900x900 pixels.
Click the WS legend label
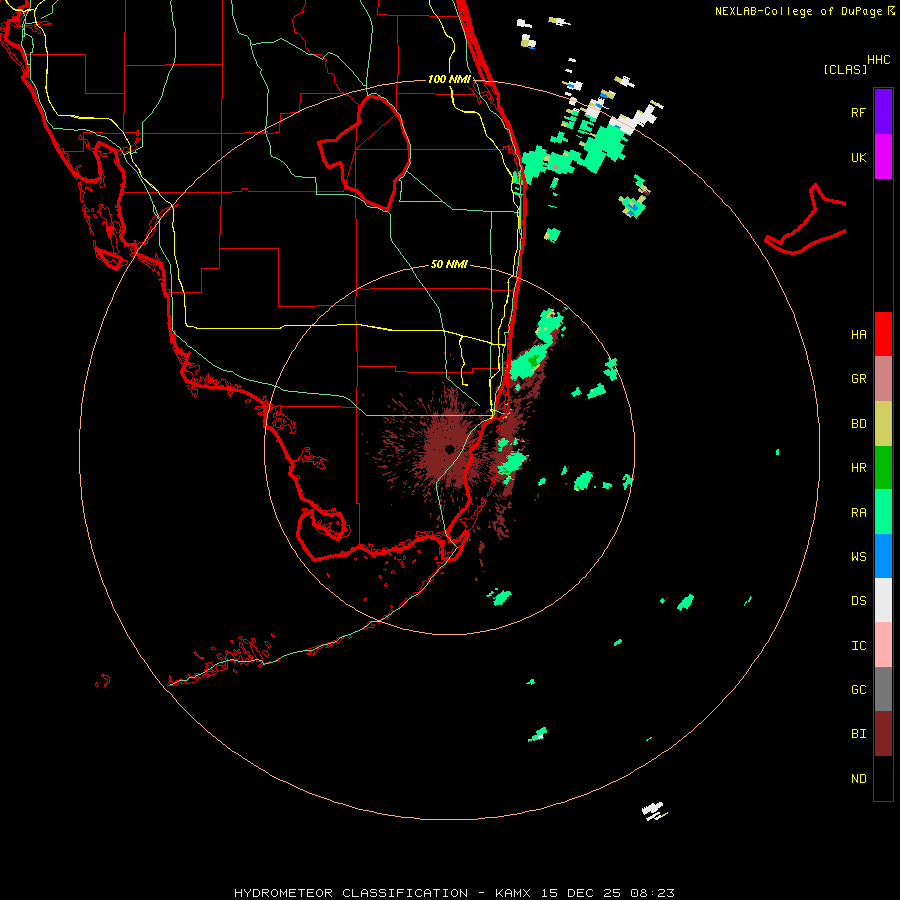[x=858, y=557]
